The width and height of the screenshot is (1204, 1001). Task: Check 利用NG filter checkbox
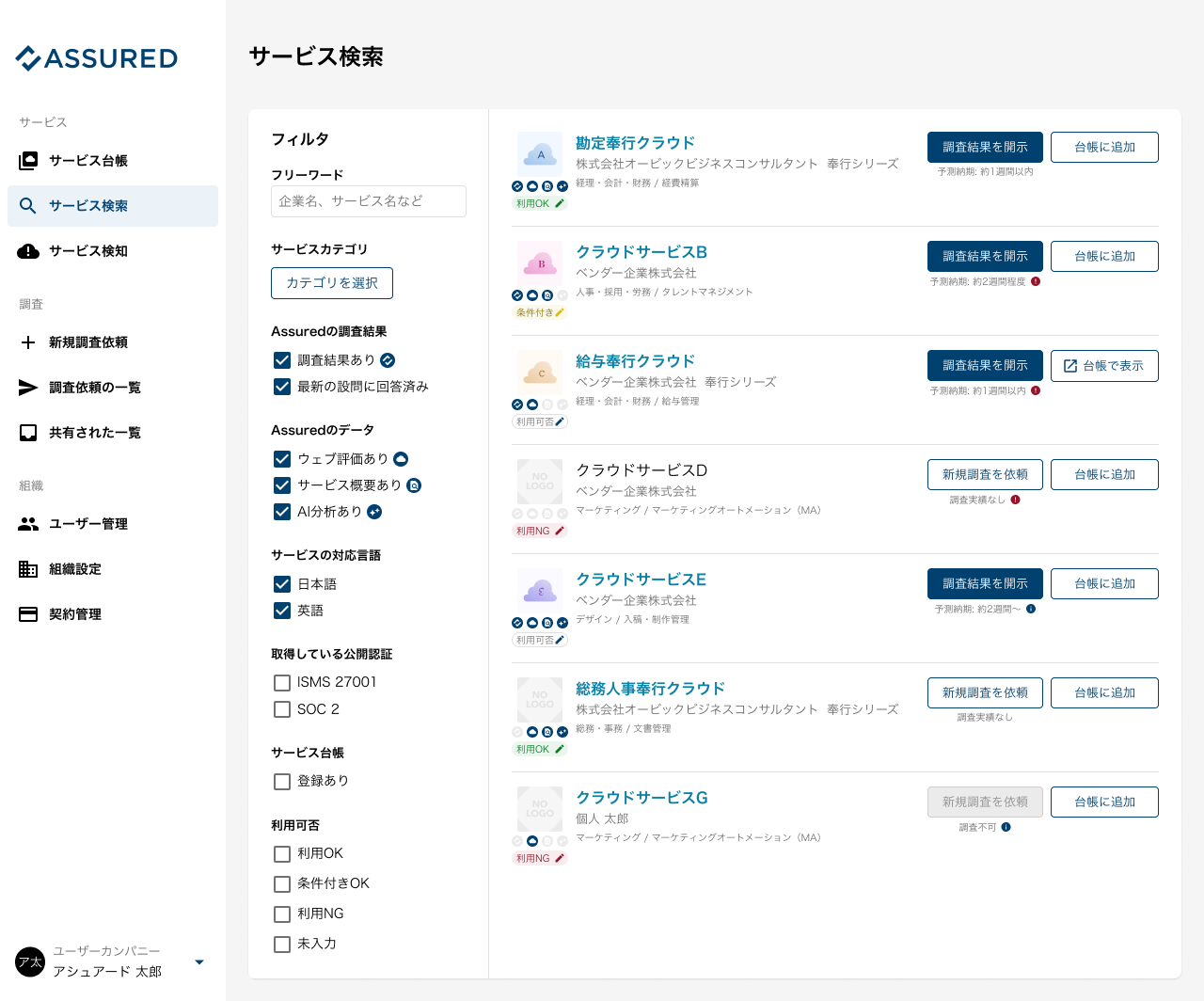click(282, 914)
